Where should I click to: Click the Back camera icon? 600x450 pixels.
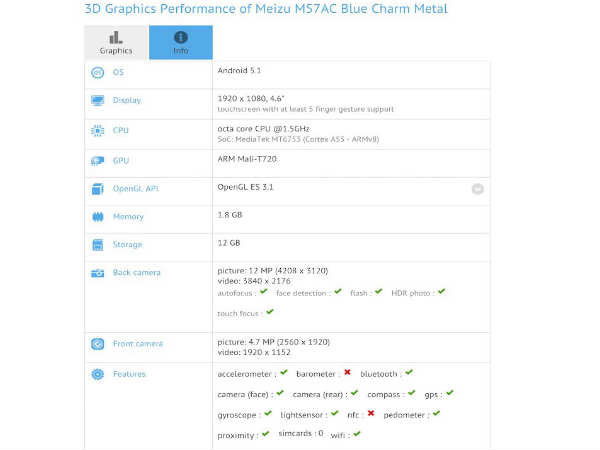point(98,273)
